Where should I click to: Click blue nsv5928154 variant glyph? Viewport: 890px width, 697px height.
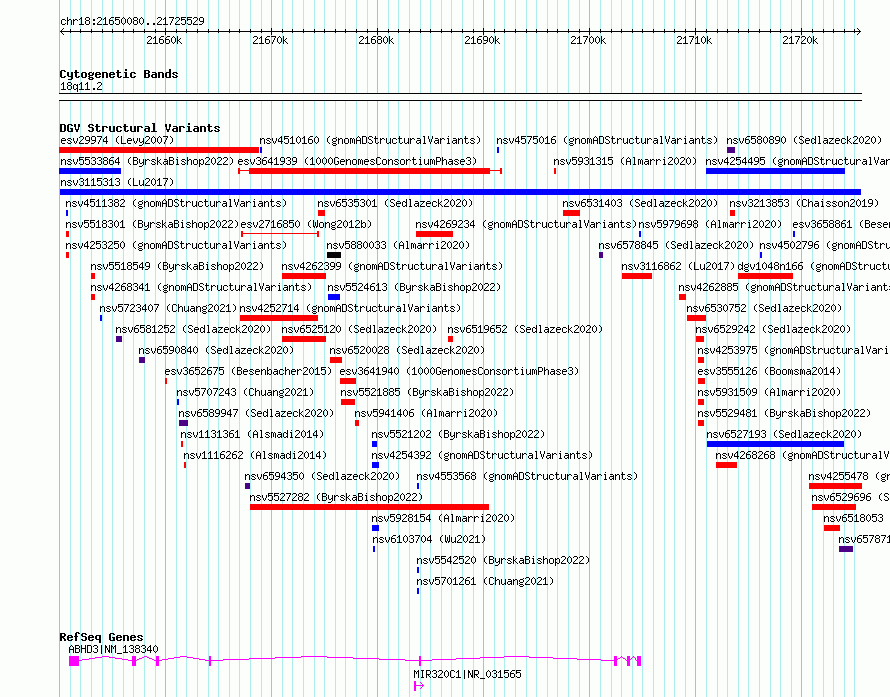click(375, 528)
